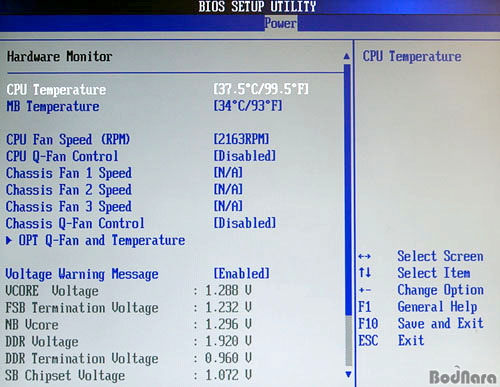Viewport: 500px width, 387px height.
Task: Click the Change Option help text
Action: tap(440, 290)
